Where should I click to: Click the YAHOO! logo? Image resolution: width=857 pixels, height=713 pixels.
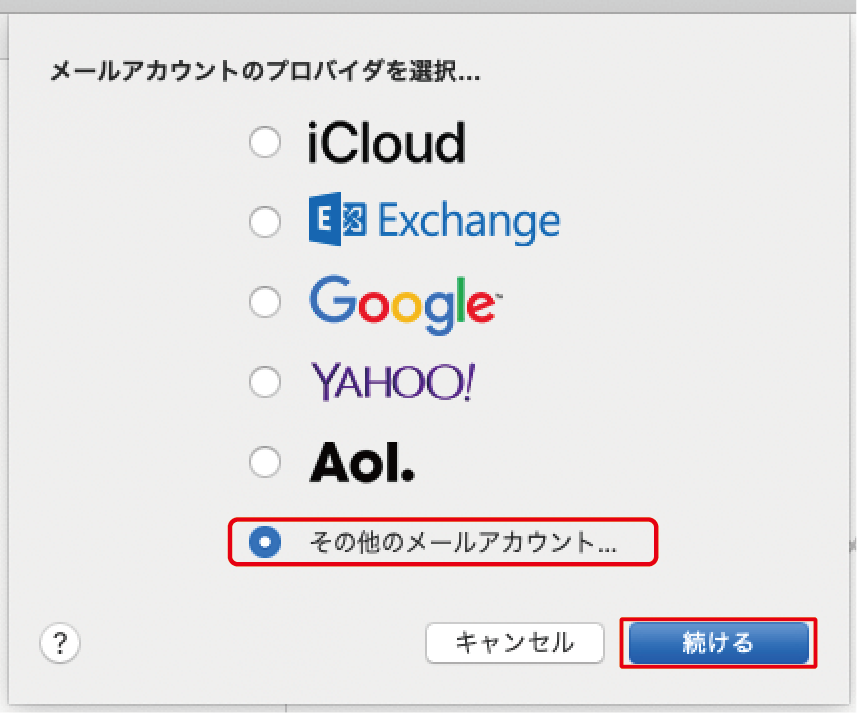(x=393, y=382)
